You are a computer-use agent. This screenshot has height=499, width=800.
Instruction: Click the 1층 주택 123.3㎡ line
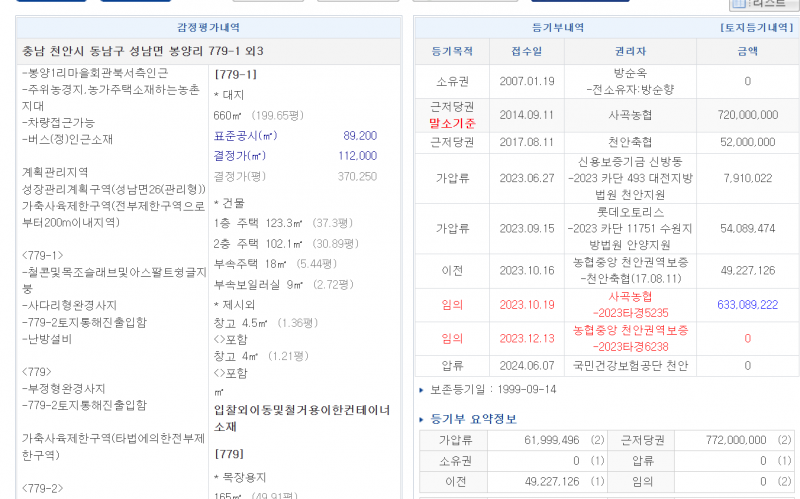pyautogui.click(x=283, y=223)
